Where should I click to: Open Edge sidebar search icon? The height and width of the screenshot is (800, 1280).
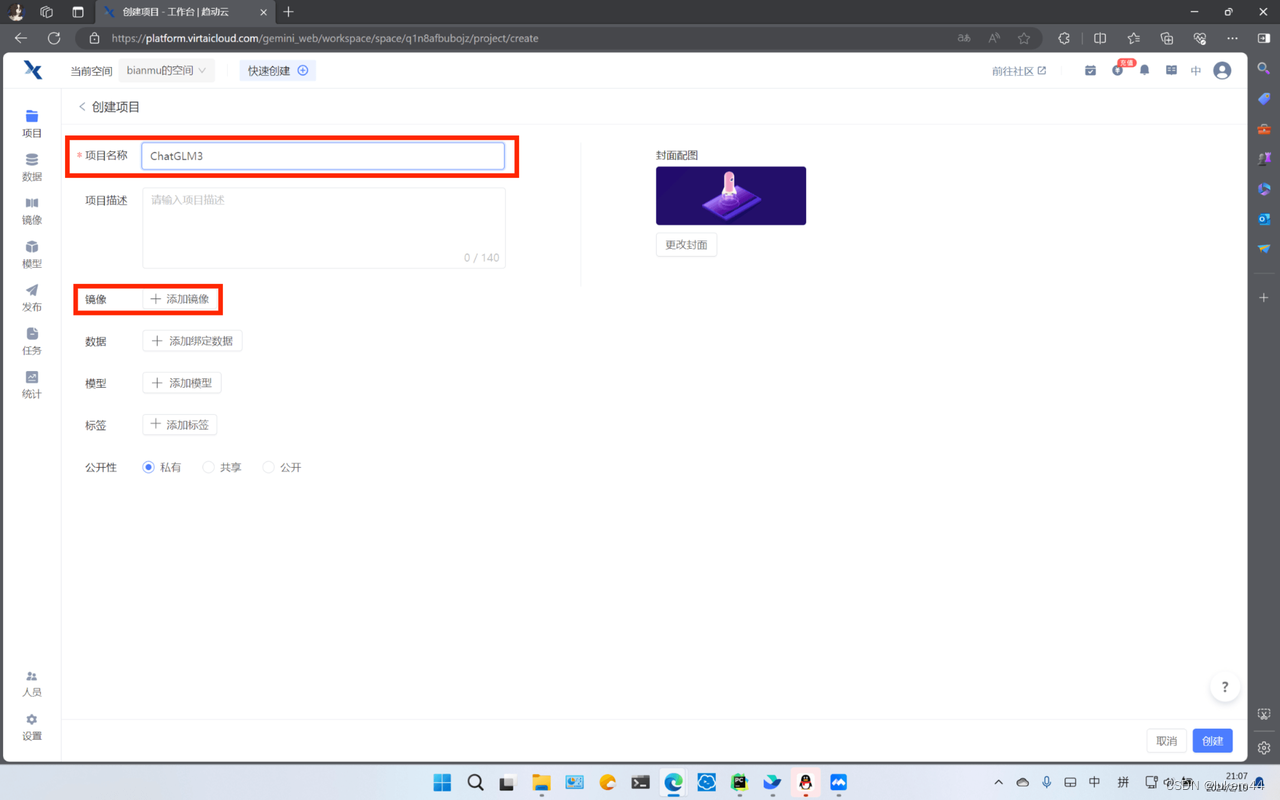point(1264,69)
